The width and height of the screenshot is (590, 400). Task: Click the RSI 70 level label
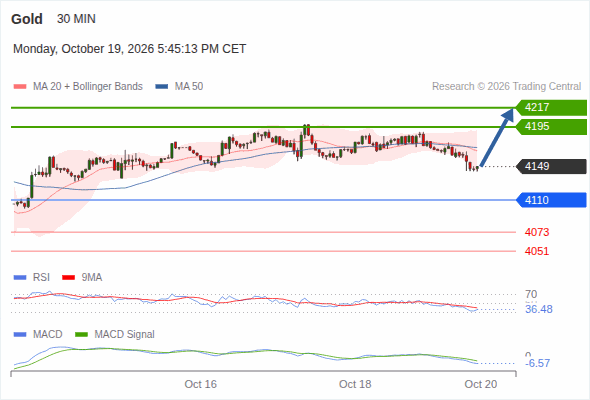click(531, 294)
